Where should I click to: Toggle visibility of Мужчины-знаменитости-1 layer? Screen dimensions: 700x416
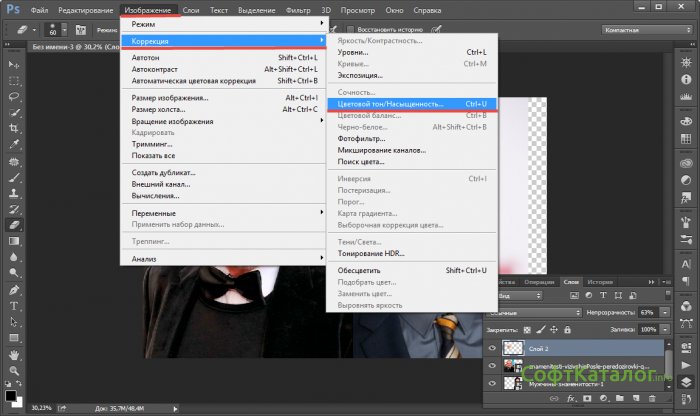pos(490,385)
